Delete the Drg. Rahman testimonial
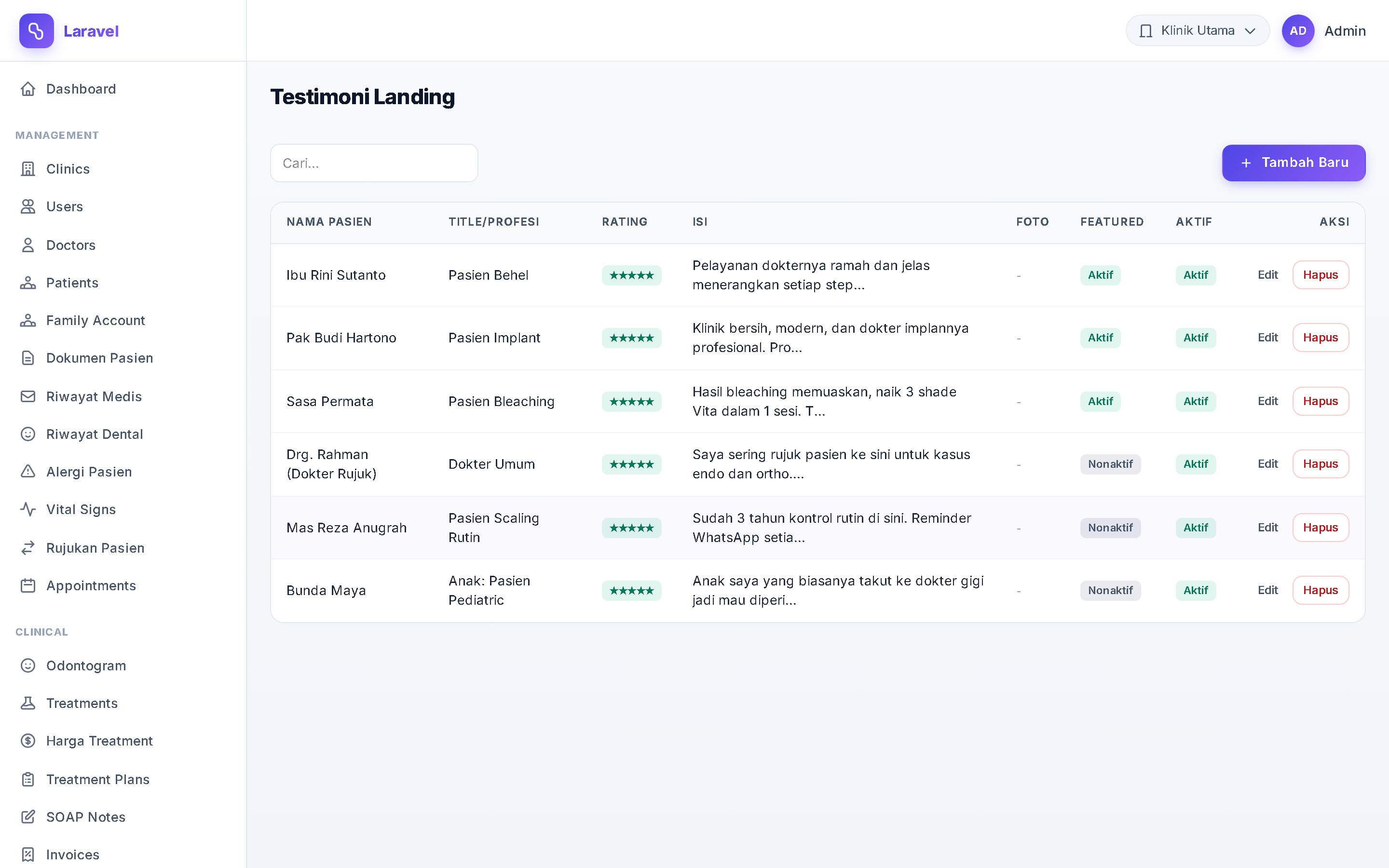Image resolution: width=1389 pixels, height=868 pixels. 1320,464
